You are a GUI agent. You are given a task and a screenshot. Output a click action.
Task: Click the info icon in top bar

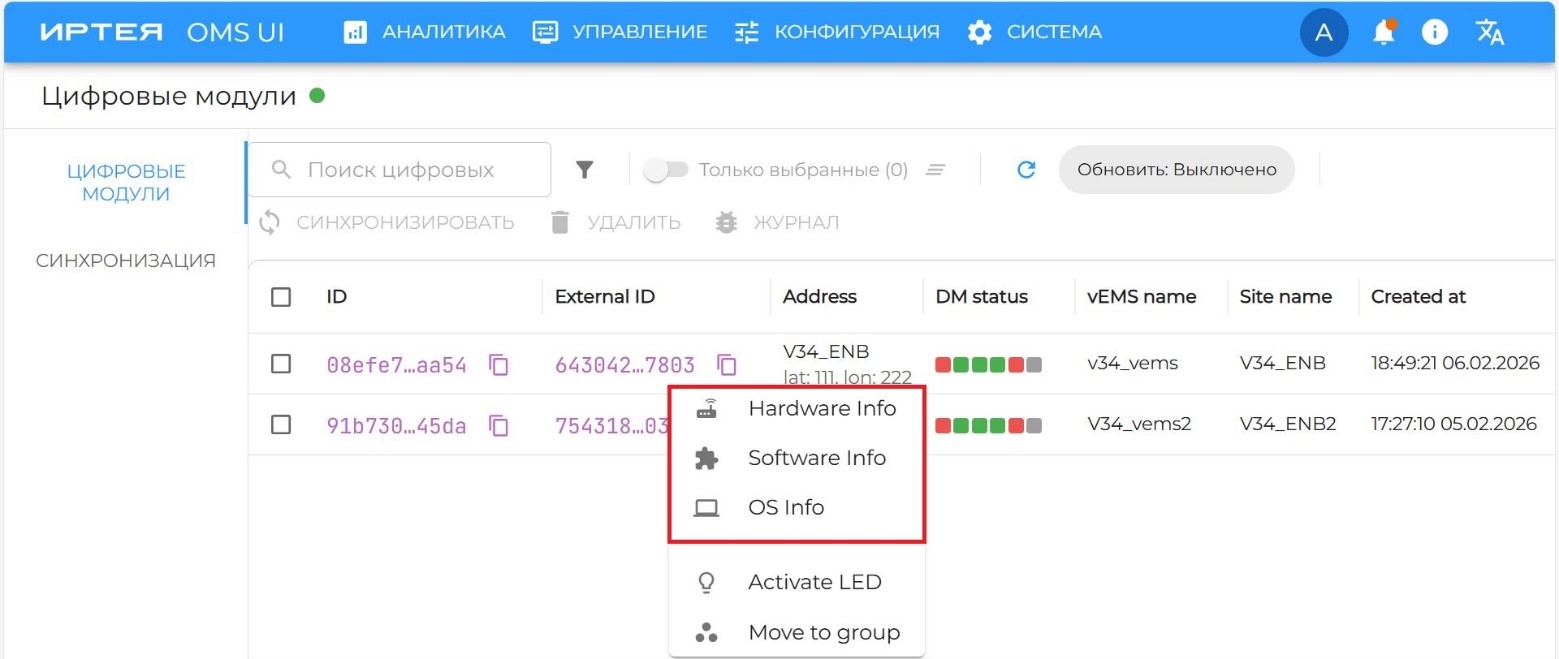point(1435,31)
